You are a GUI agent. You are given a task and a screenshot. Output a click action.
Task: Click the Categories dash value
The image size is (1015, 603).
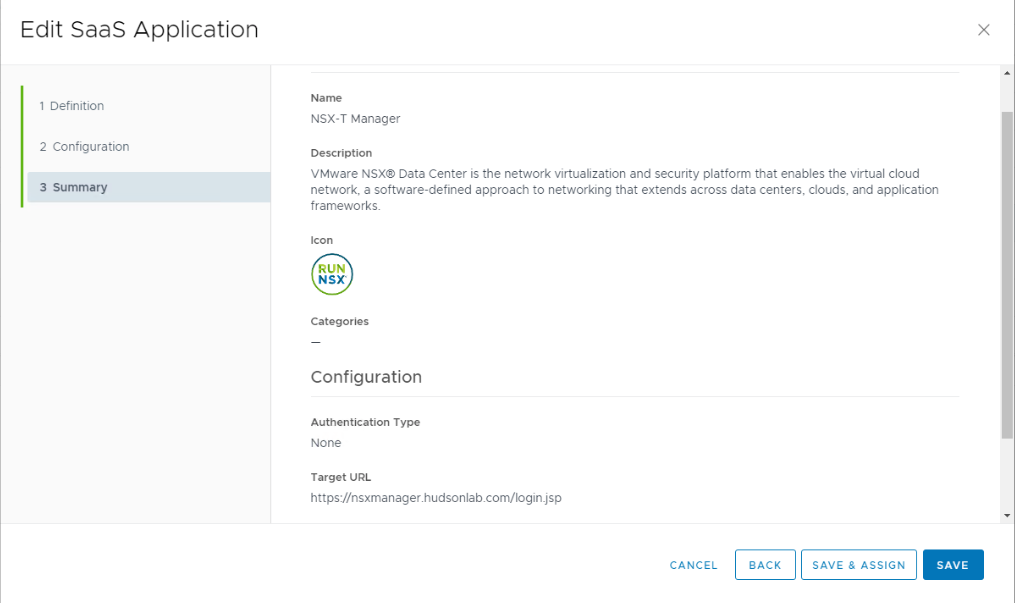click(316, 342)
